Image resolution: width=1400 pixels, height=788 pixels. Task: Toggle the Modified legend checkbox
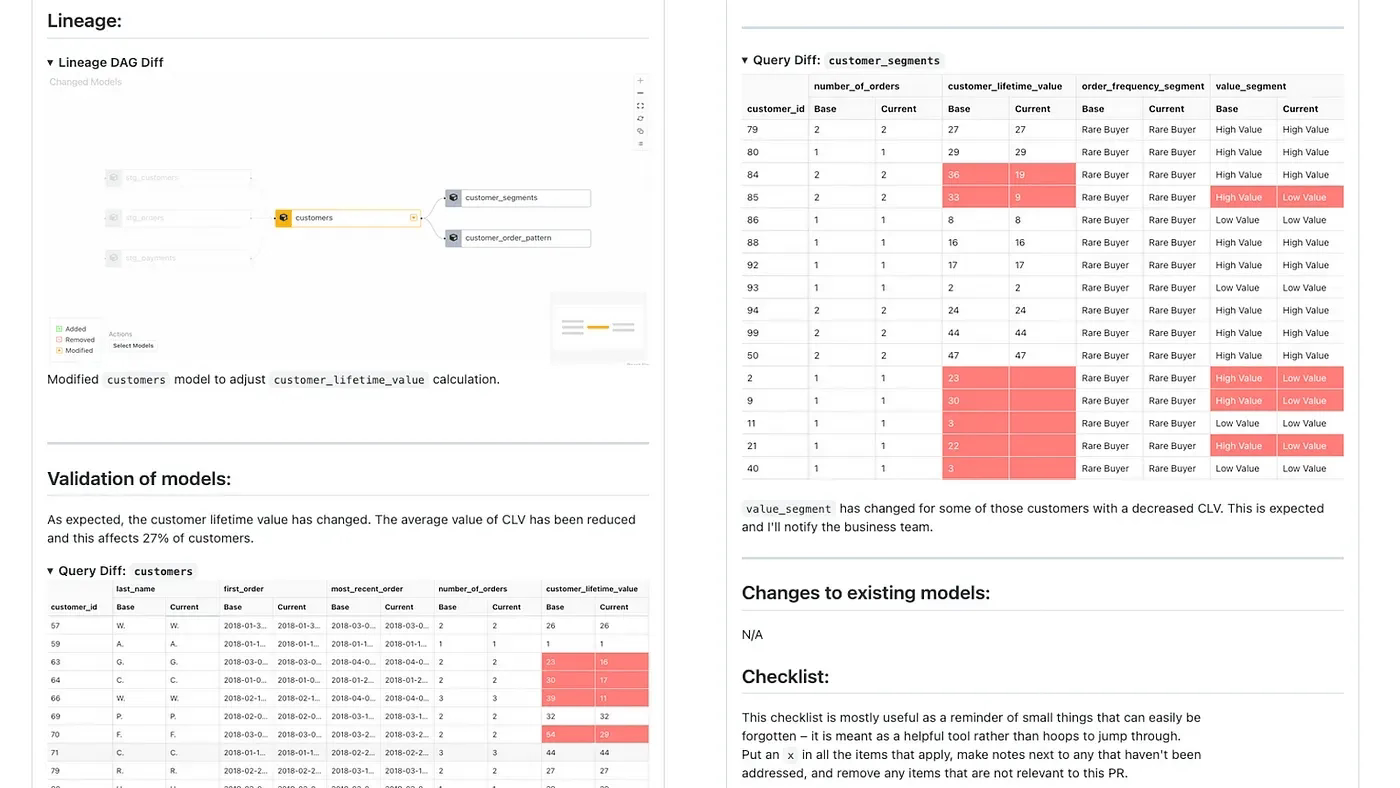(58, 351)
